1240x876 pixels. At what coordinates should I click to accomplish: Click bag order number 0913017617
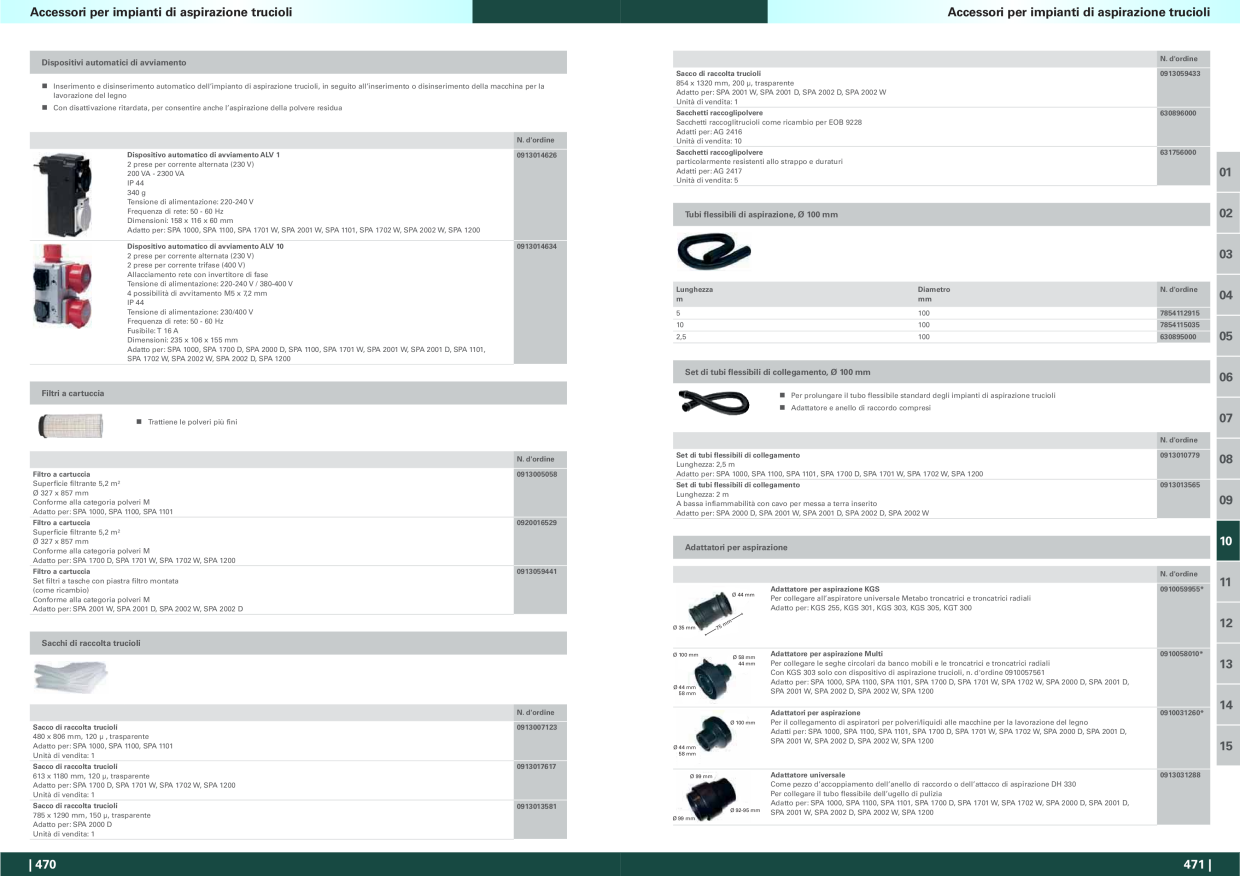pos(537,766)
